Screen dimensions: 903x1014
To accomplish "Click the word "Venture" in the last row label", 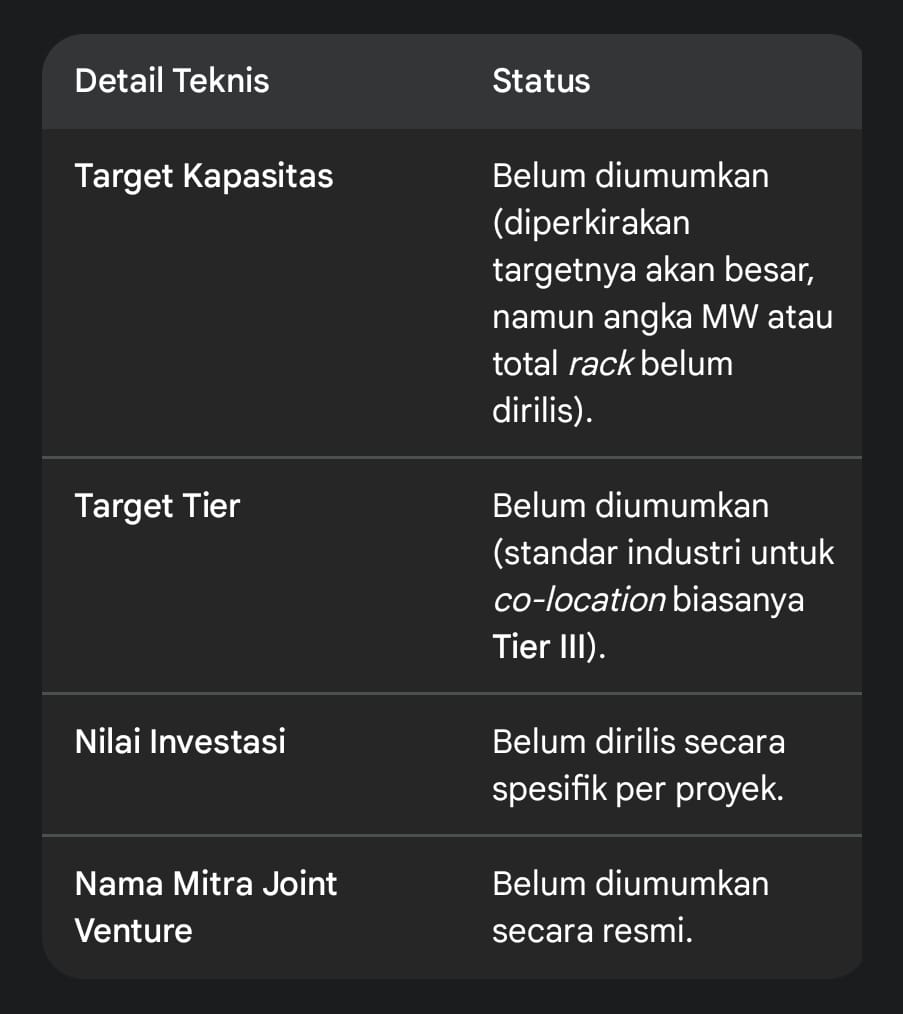I will (133, 931).
